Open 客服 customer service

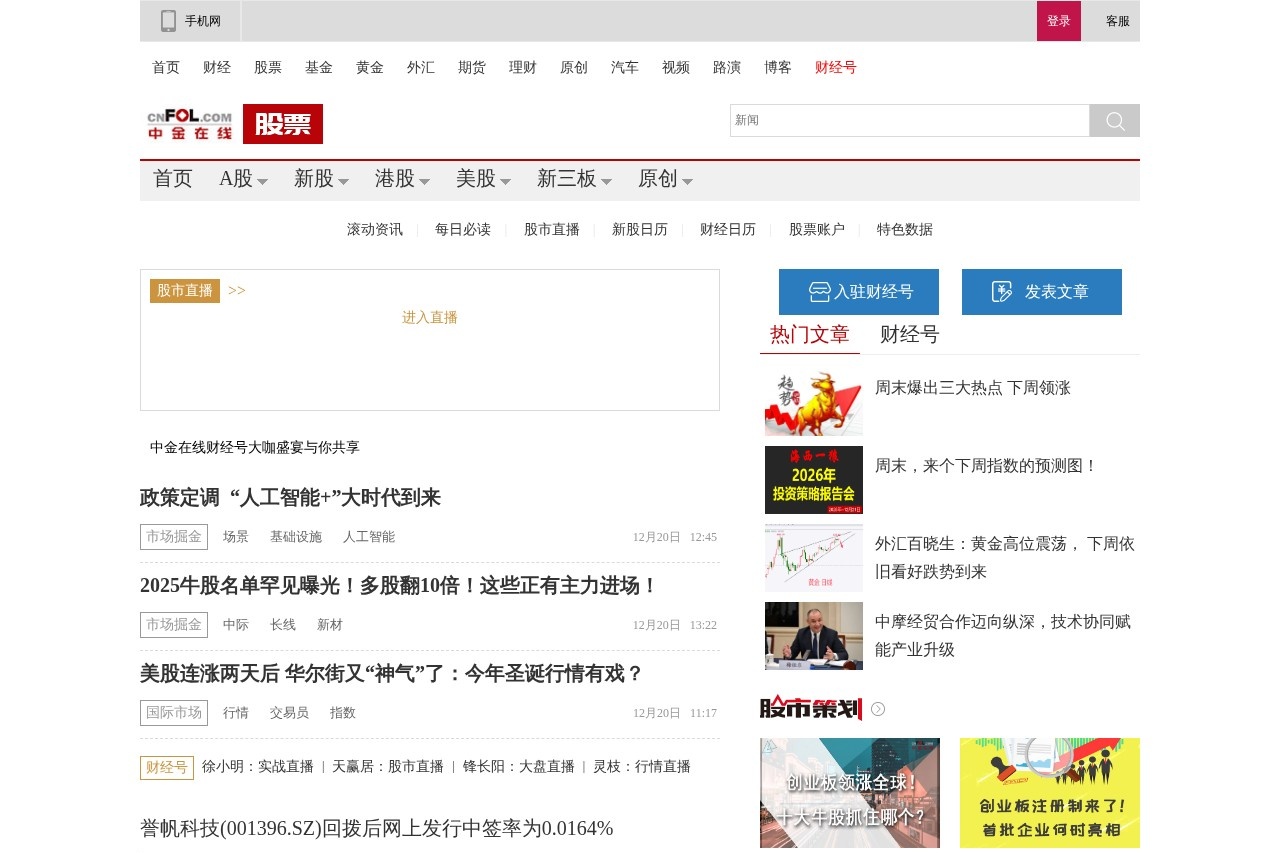pyautogui.click(x=1116, y=20)
